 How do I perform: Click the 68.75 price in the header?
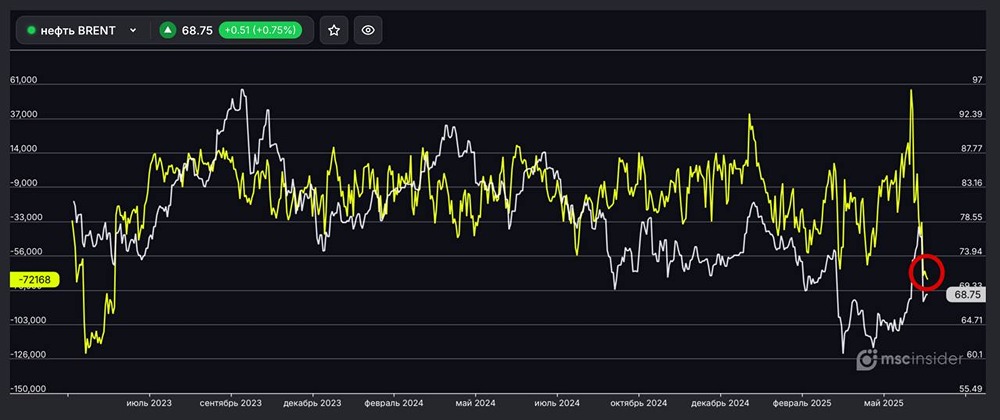pyautogui.click(x=198, y=30)
